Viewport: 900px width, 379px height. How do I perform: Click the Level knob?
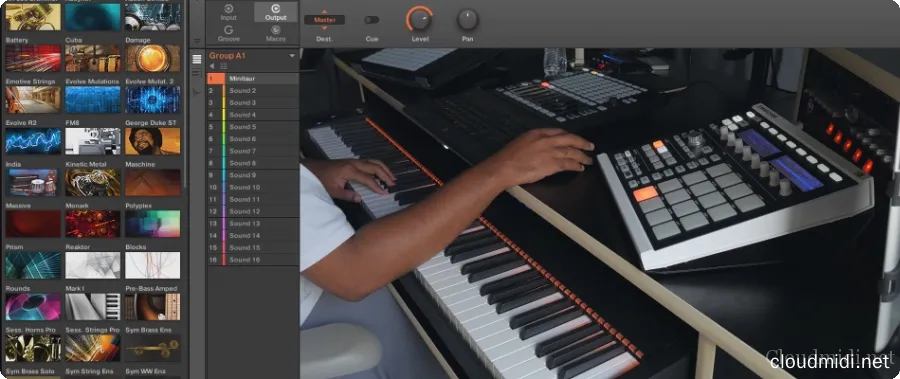pos(420,20)
